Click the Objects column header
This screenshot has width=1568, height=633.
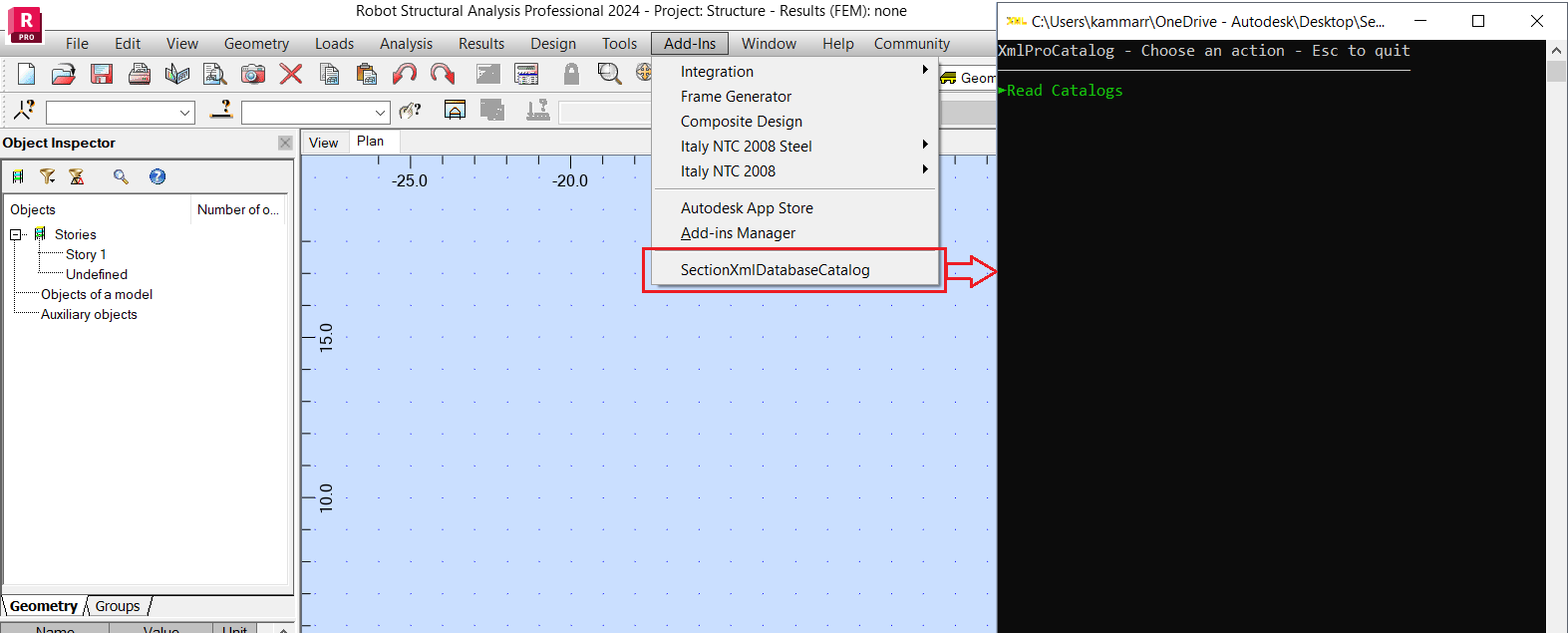coord(97,209)
